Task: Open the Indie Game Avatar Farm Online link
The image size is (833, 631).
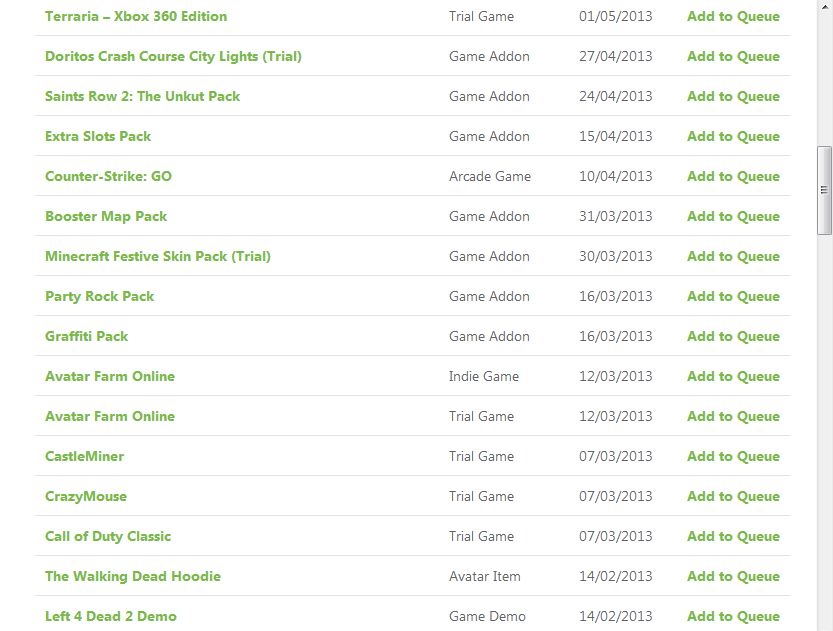Action: pyautogui.click(x=110, y=377)
